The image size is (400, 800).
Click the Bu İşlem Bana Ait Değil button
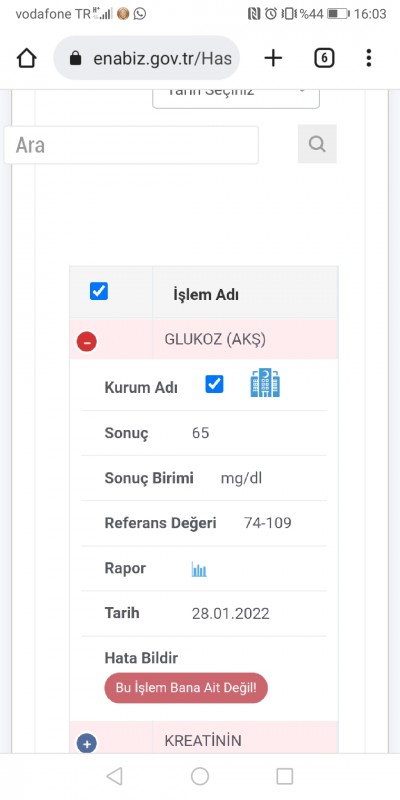click(186, 688)
